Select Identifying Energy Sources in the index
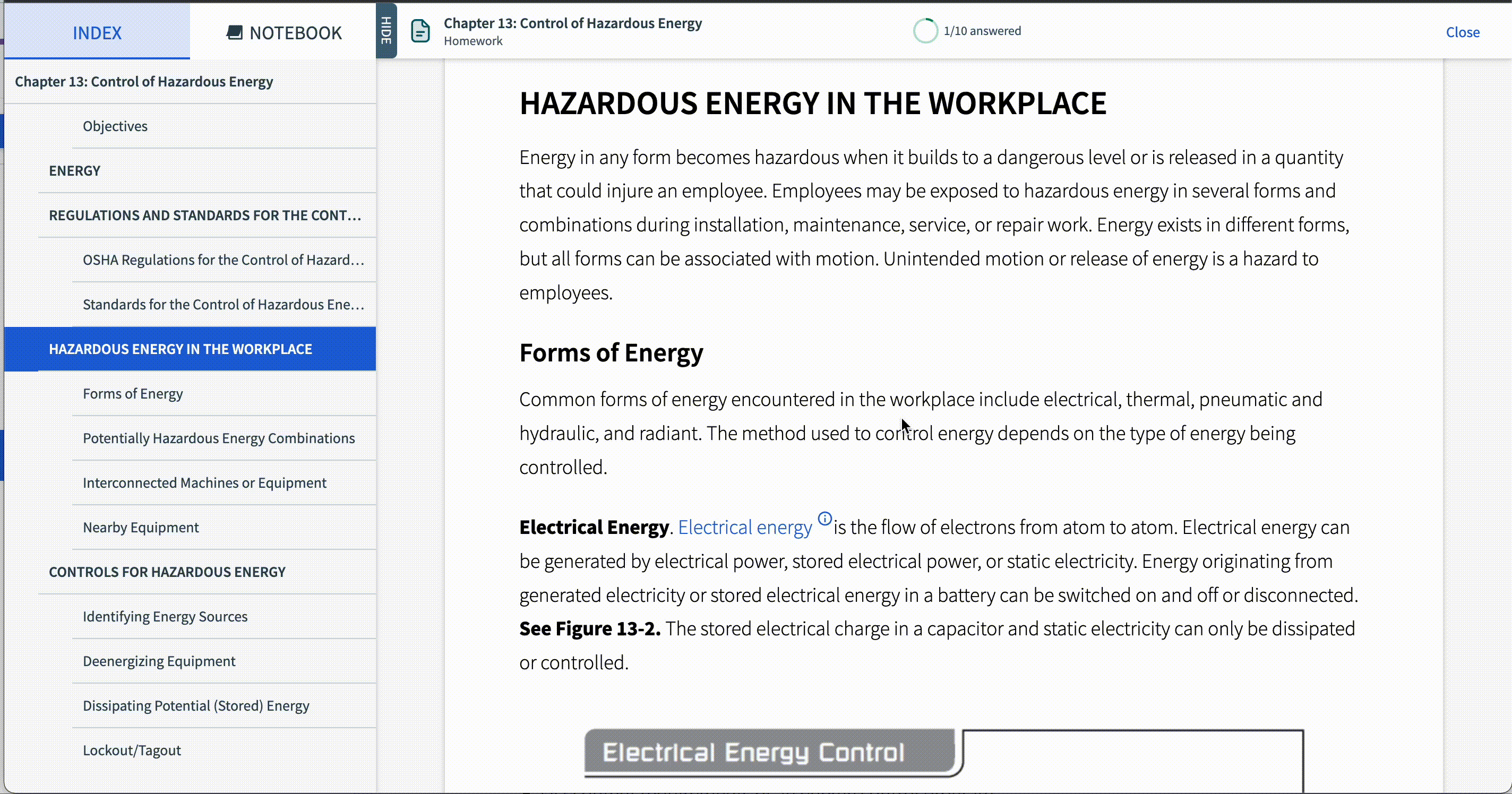Image resolution: width=1512 pixels, height=794 pixels. 165,616
